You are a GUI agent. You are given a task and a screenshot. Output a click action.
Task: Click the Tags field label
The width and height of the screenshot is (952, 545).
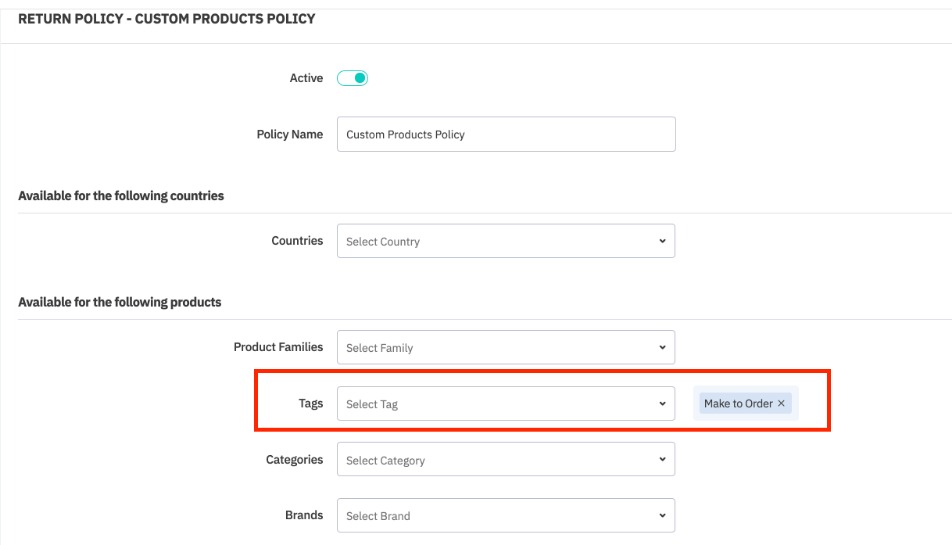pyautogui.click(x=311, y=403)
